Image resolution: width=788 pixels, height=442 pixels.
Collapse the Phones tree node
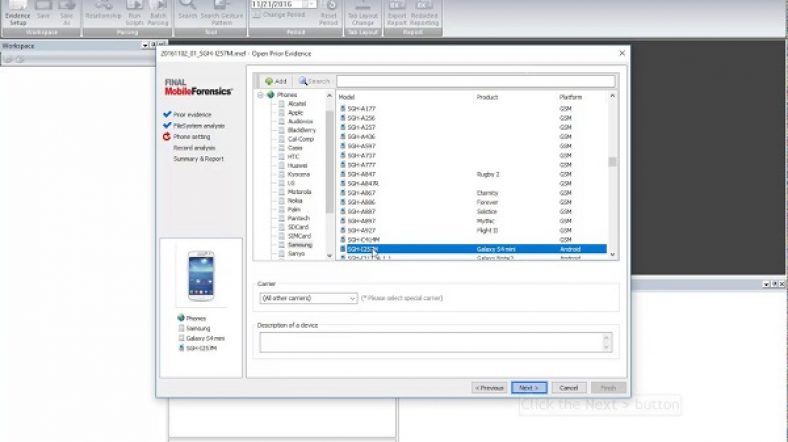click(260, 95)
